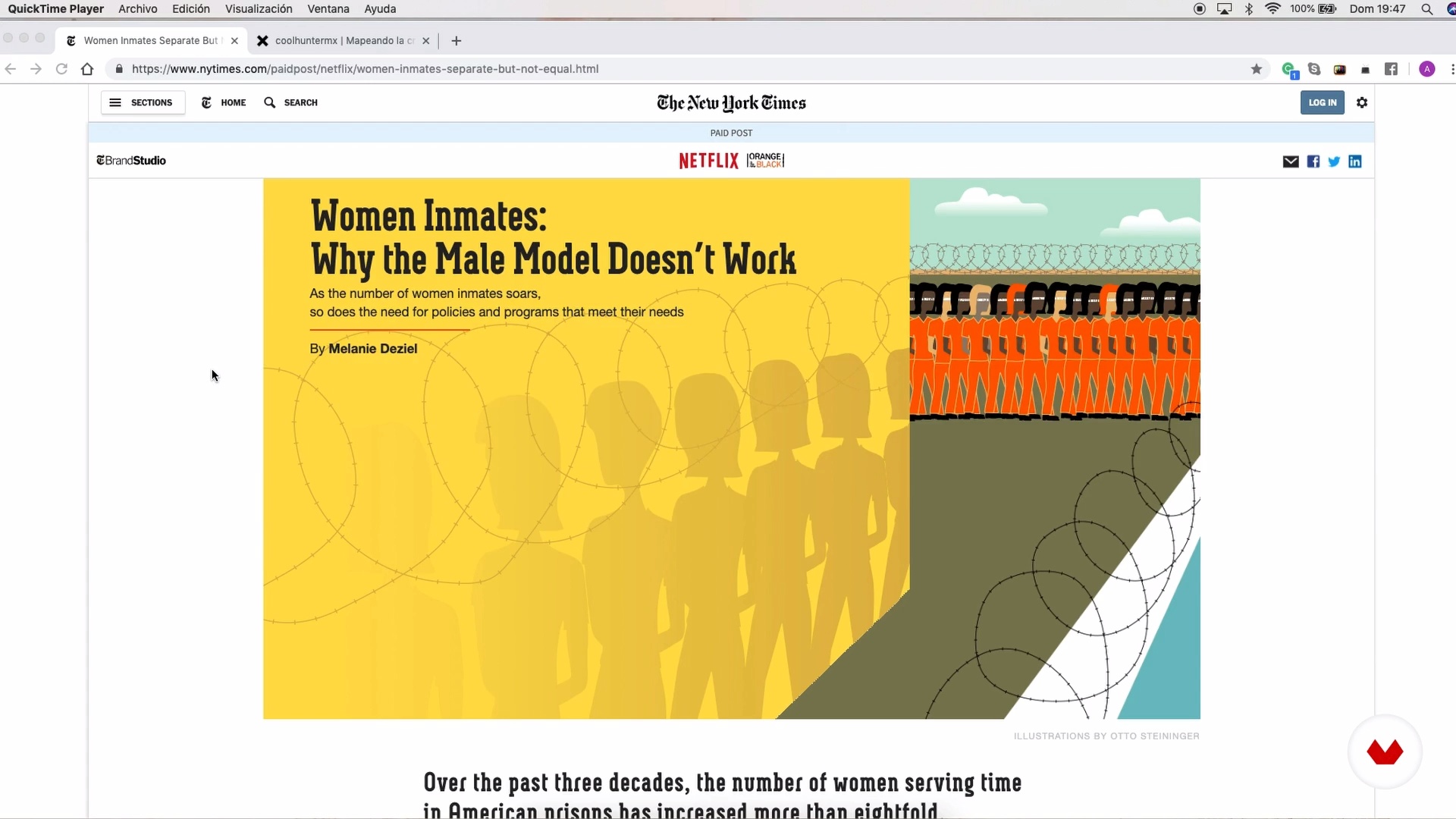Screen dimensions: 1456x819
Task: Click the LOG IN button
Action: pyautogui.click(x=1322, y=102)
